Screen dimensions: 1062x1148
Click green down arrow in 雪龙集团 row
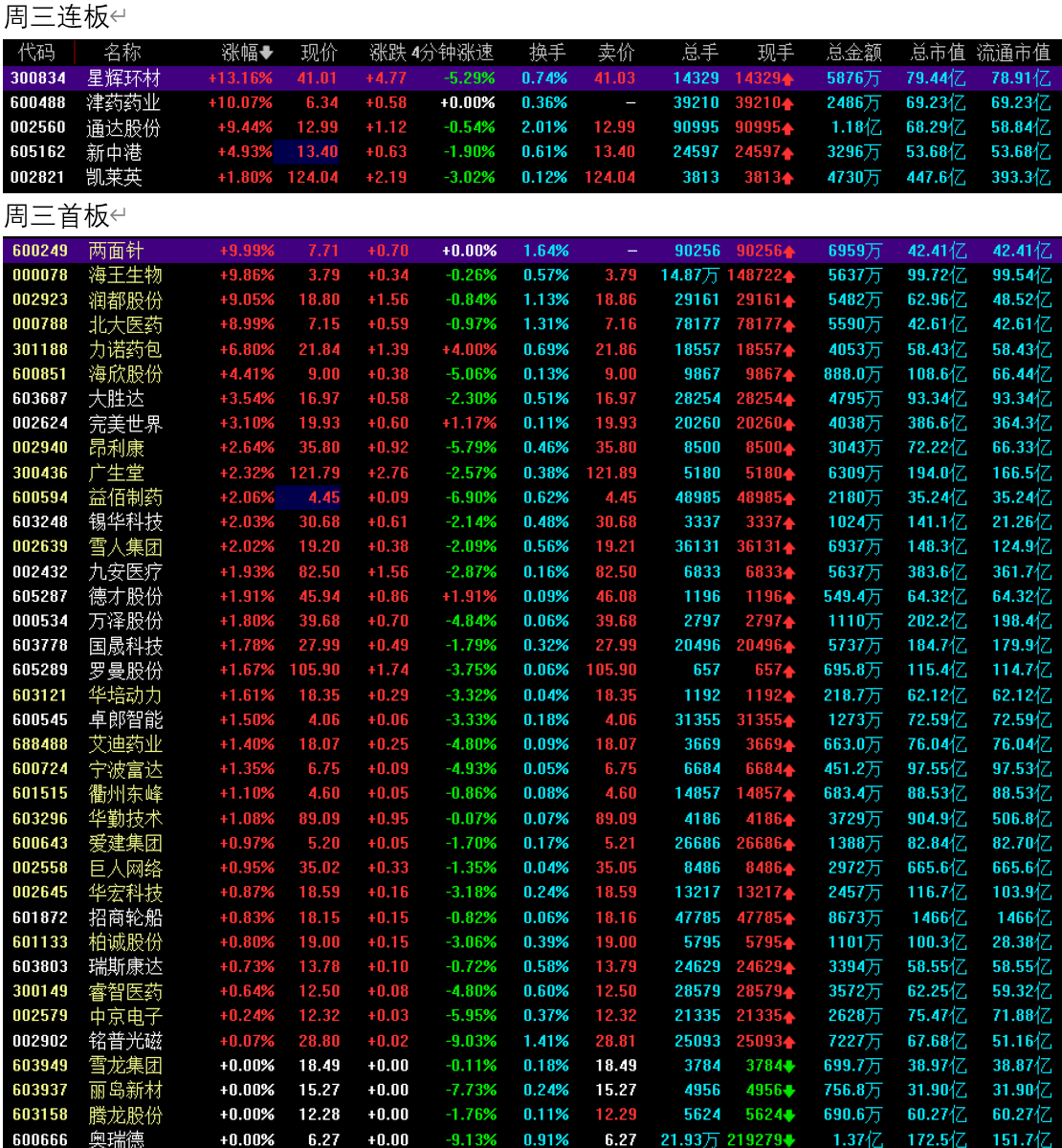789,1066
